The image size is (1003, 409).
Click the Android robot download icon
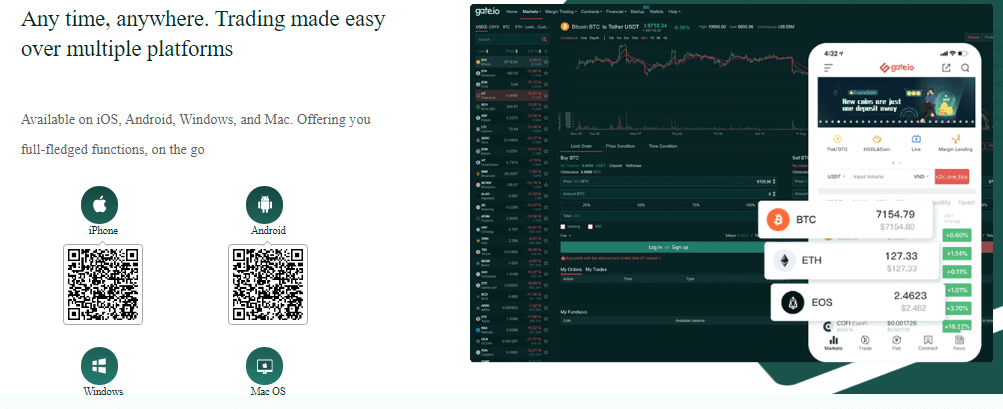tap(264, 205)
